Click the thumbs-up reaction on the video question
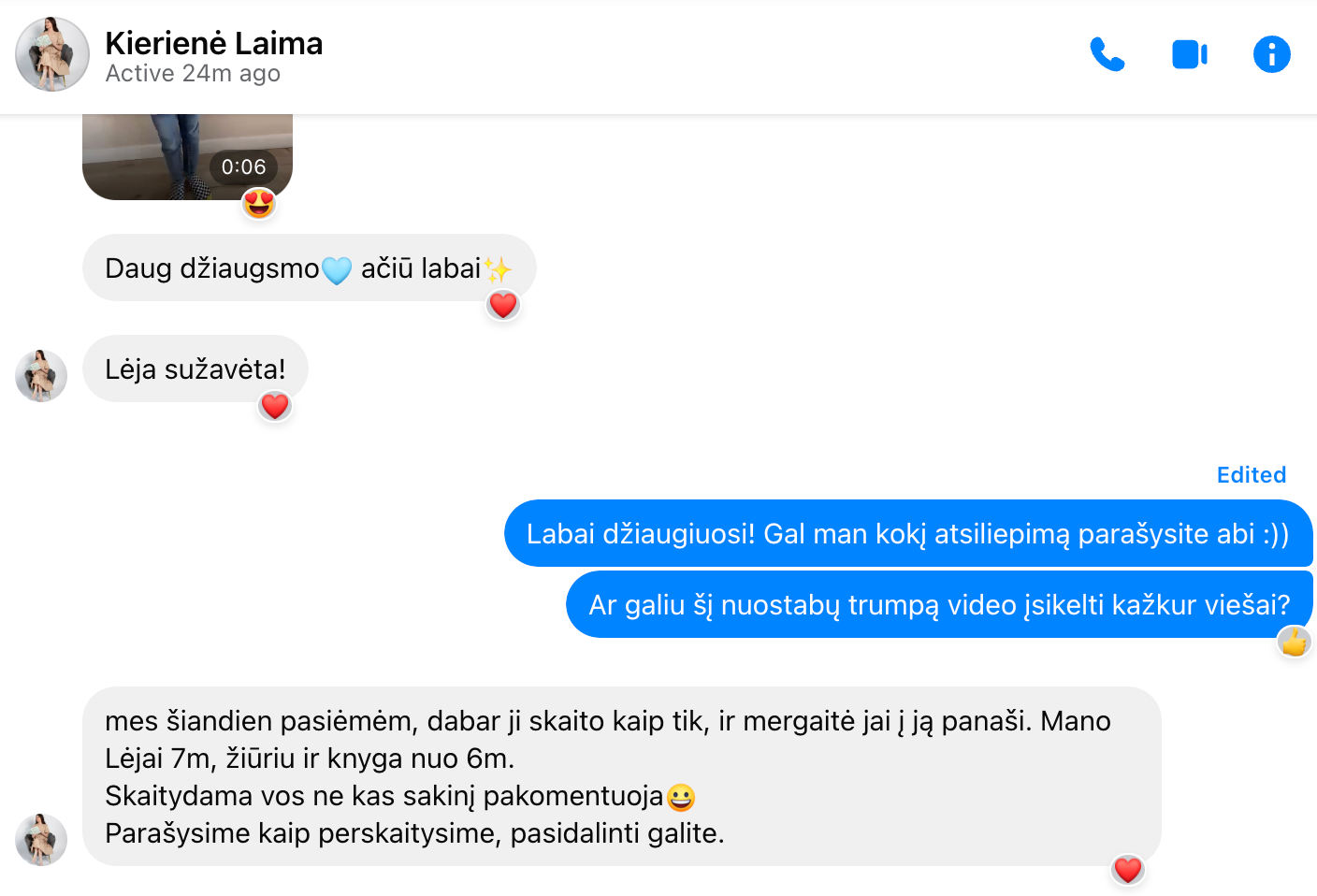Viewport: 1317px width, 896px height. 1295,642
